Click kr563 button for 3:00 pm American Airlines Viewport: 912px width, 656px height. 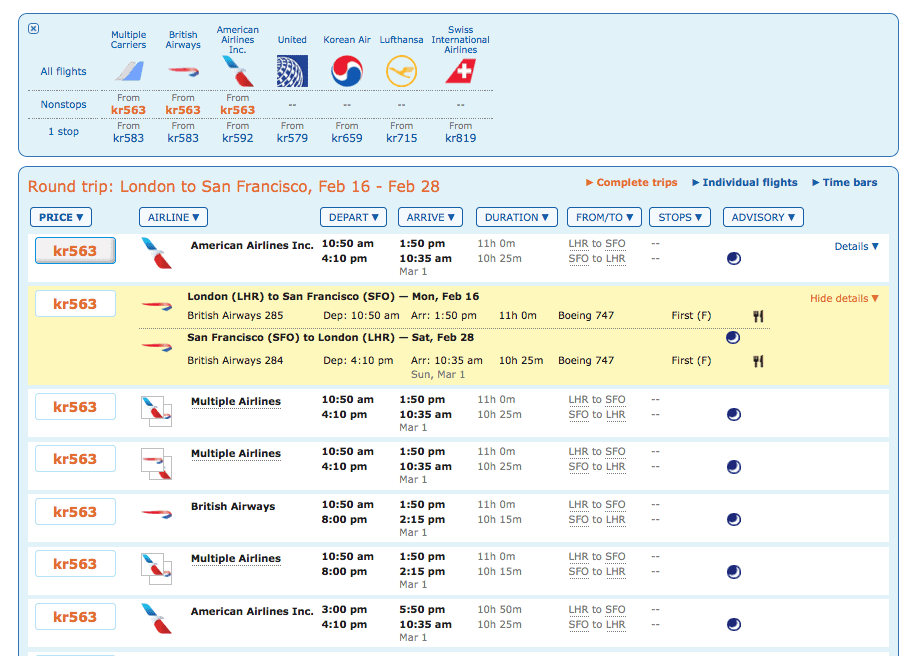(x=75, y=617)
